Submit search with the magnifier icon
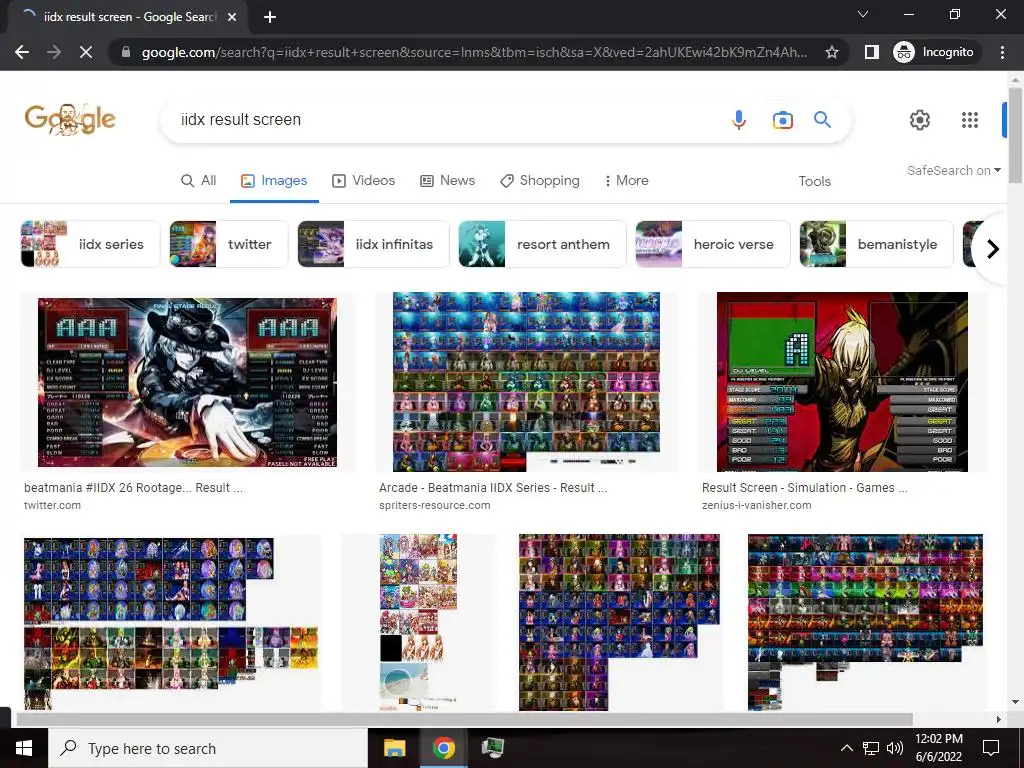This screenshot has height=768, width=1024. point(822,120)
